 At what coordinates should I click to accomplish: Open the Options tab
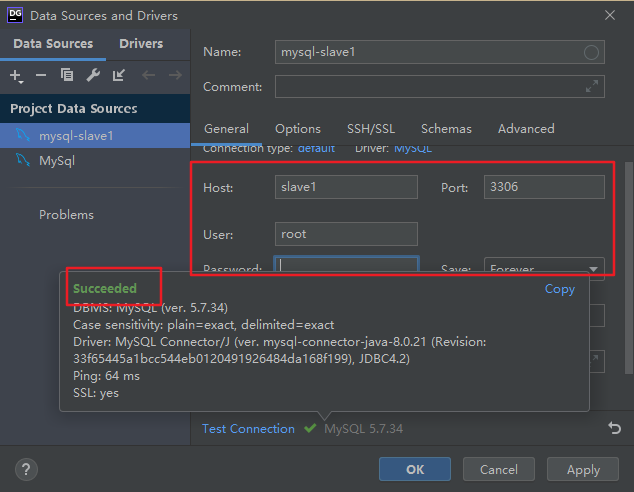[x=298, y=129]
